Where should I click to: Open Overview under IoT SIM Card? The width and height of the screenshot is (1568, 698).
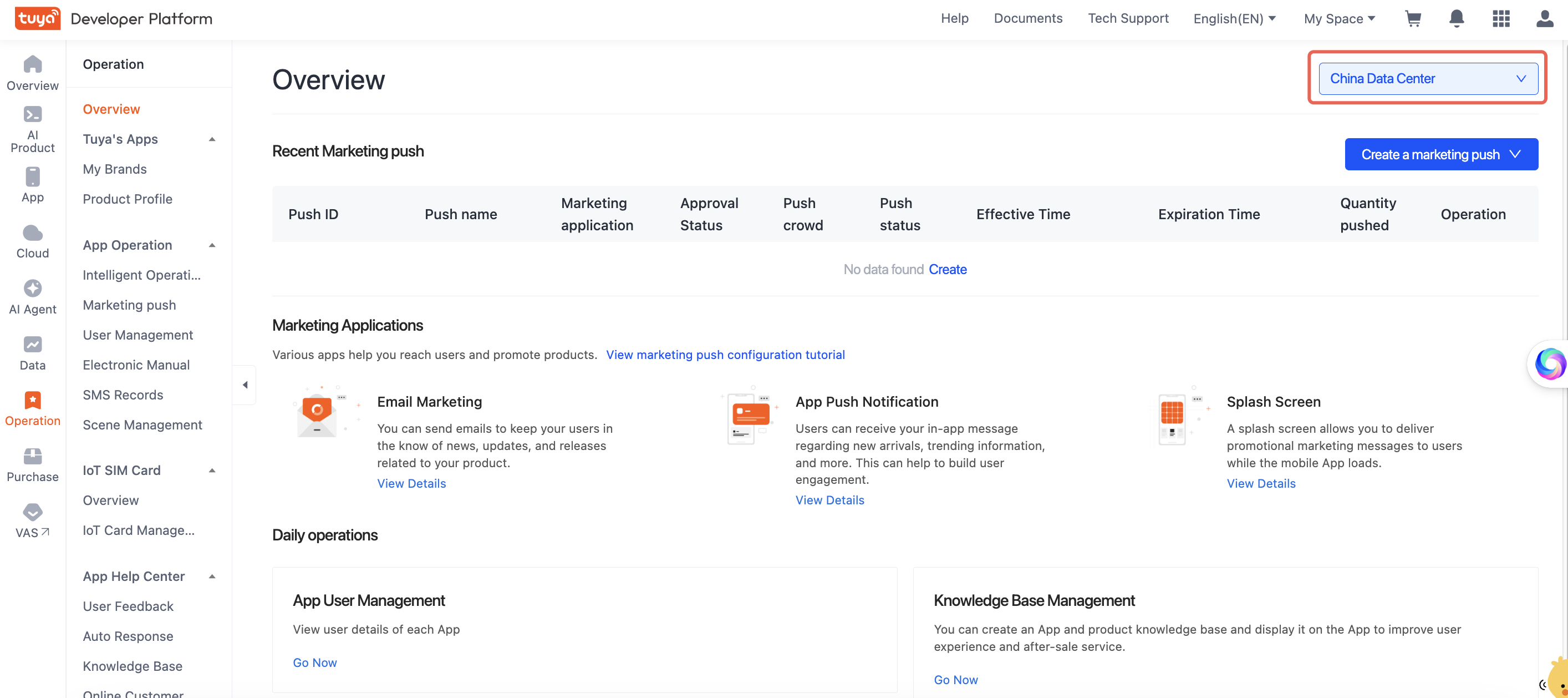(111, 500)
